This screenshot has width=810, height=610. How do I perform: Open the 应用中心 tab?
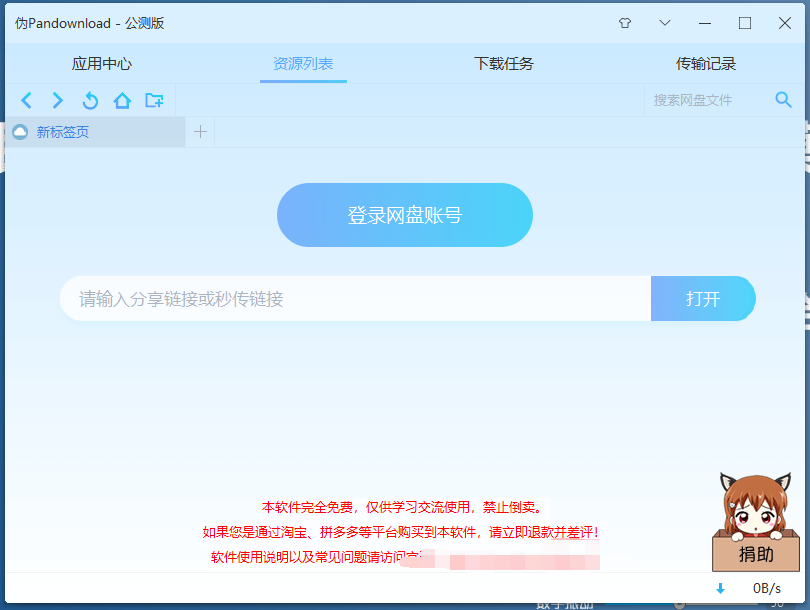pos(102,64)
